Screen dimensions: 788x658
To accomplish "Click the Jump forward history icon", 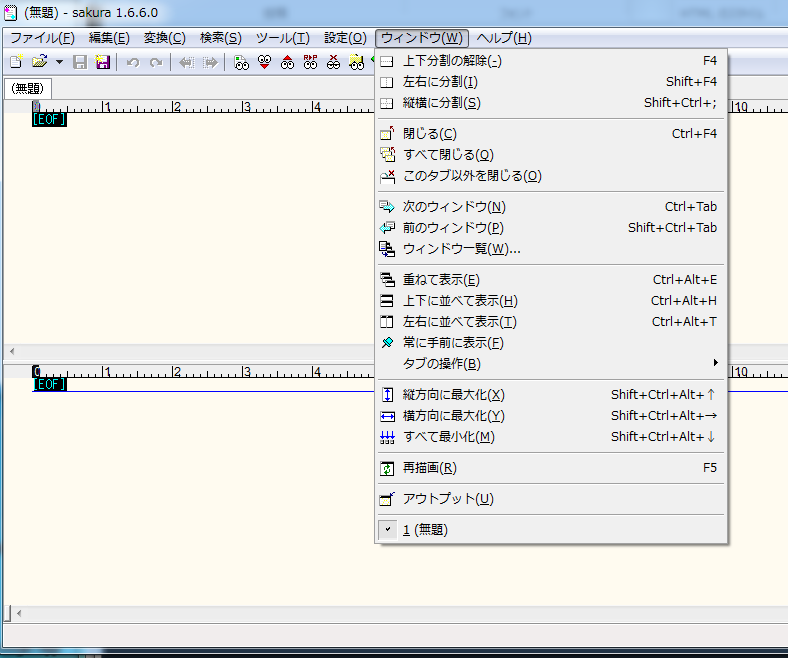I will [210, 62].
